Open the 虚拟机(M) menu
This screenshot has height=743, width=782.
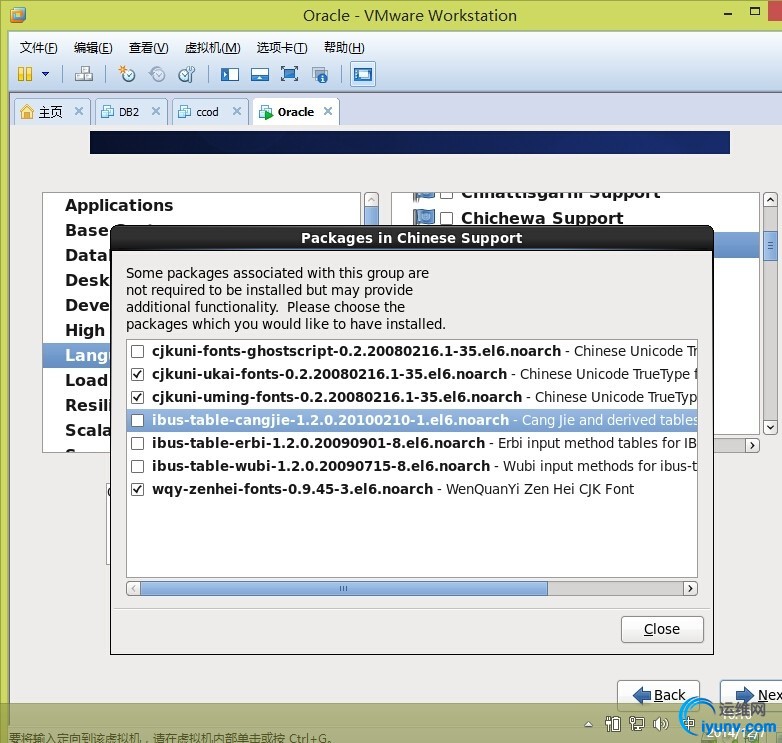212,48
